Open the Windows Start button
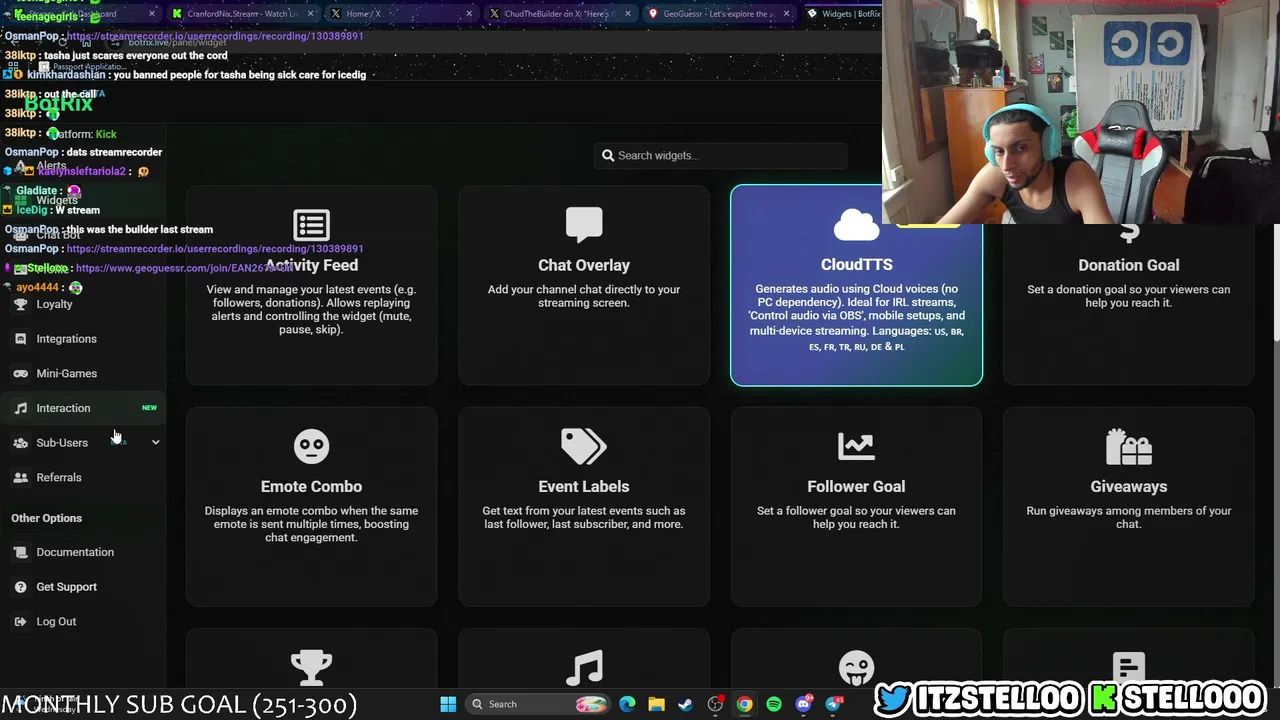 click(x=448, y=704)
